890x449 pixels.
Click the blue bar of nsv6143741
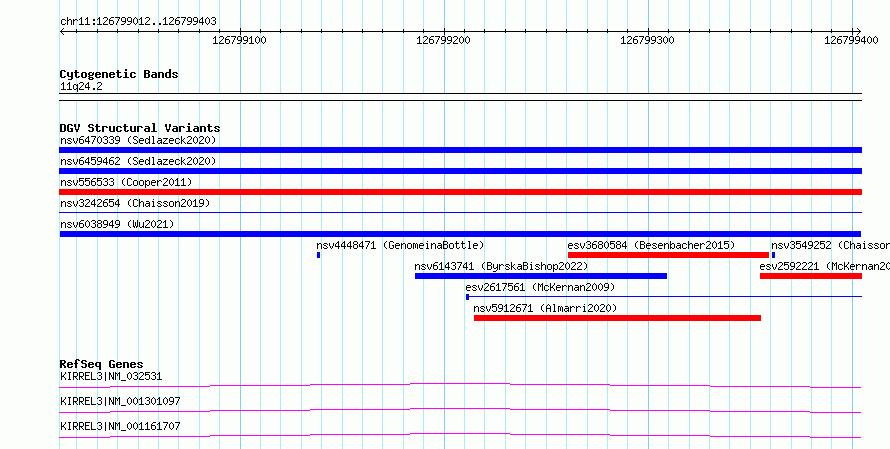click(x=541, y=276)
